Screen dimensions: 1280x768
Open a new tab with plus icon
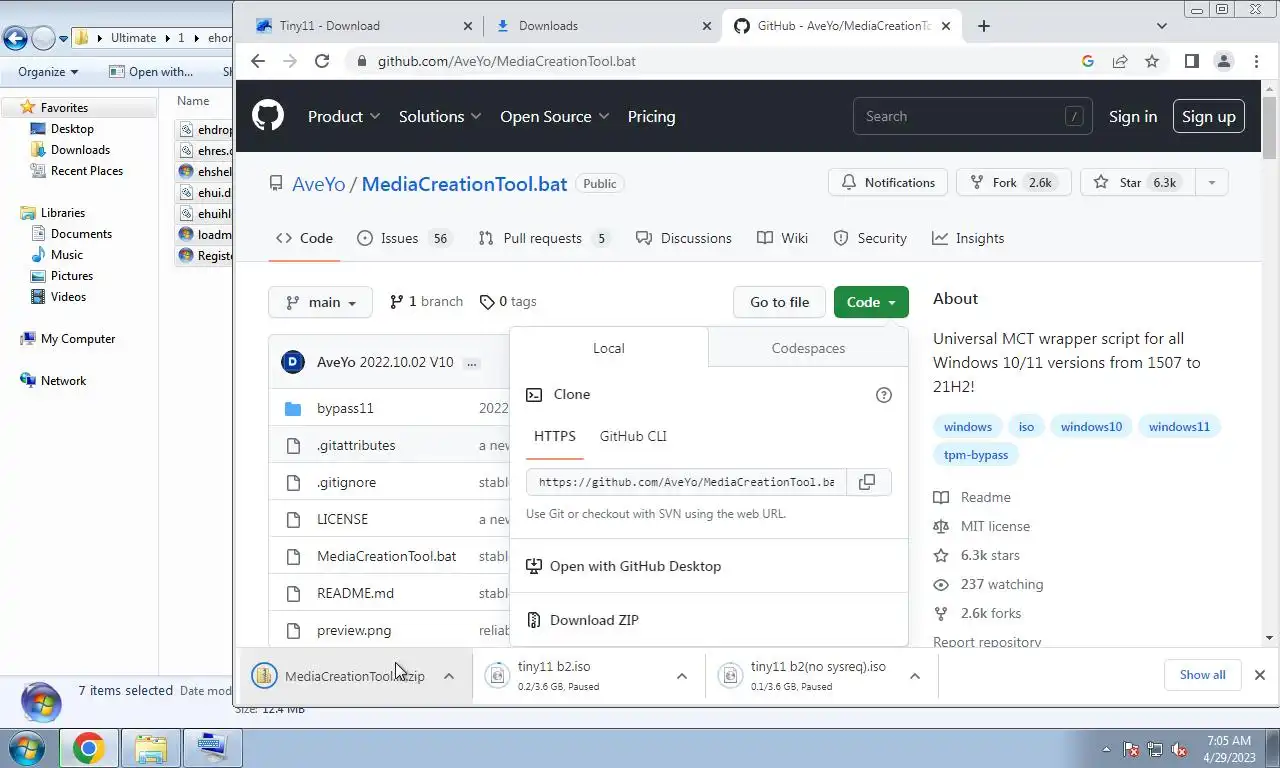(984, 26)
